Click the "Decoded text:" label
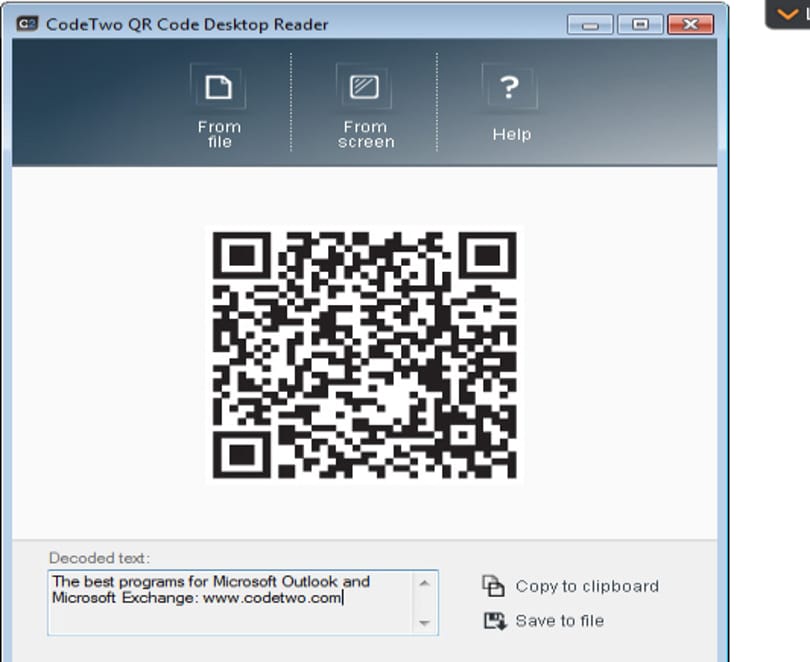The height and width of the screenshot is (662, 810). point(99,558)
